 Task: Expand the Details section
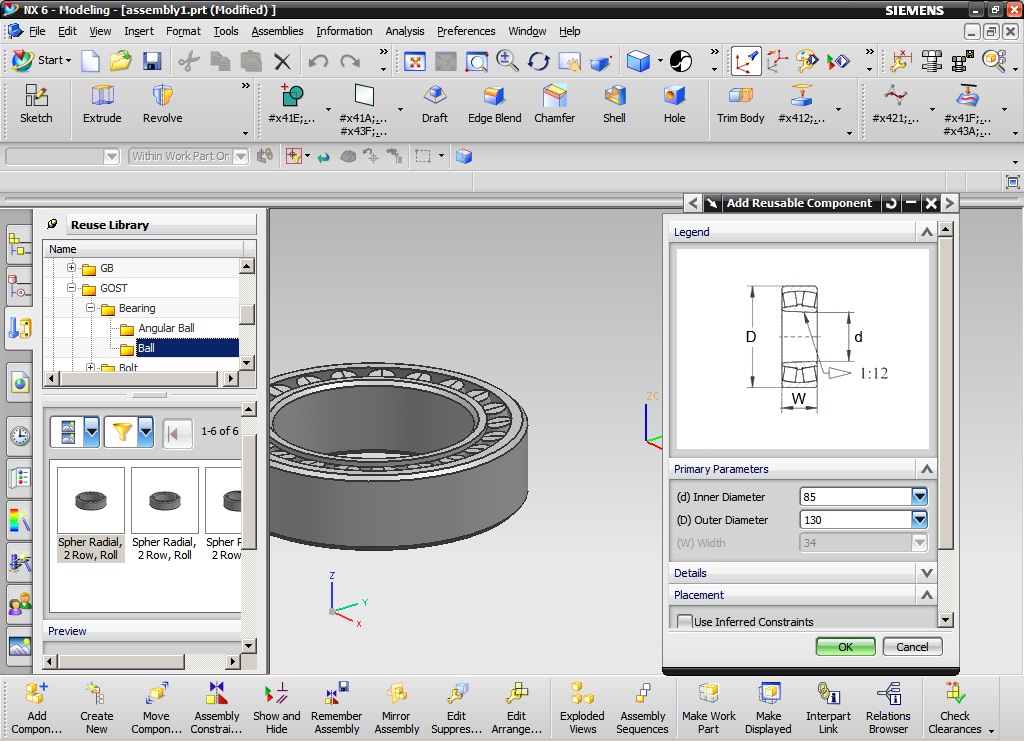click(926, 573)
